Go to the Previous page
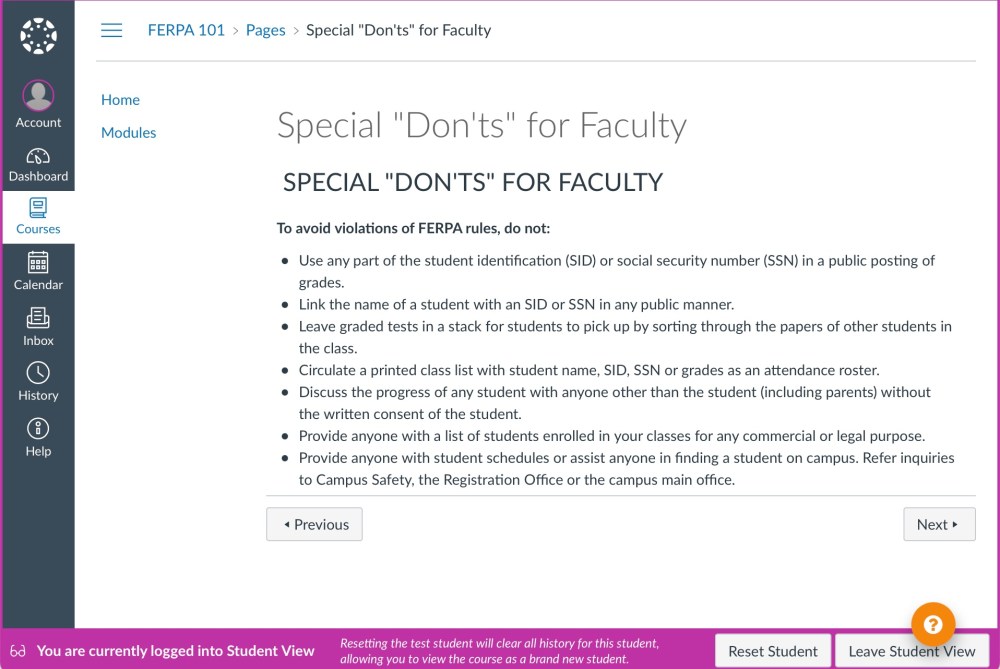 pos(314,524)
